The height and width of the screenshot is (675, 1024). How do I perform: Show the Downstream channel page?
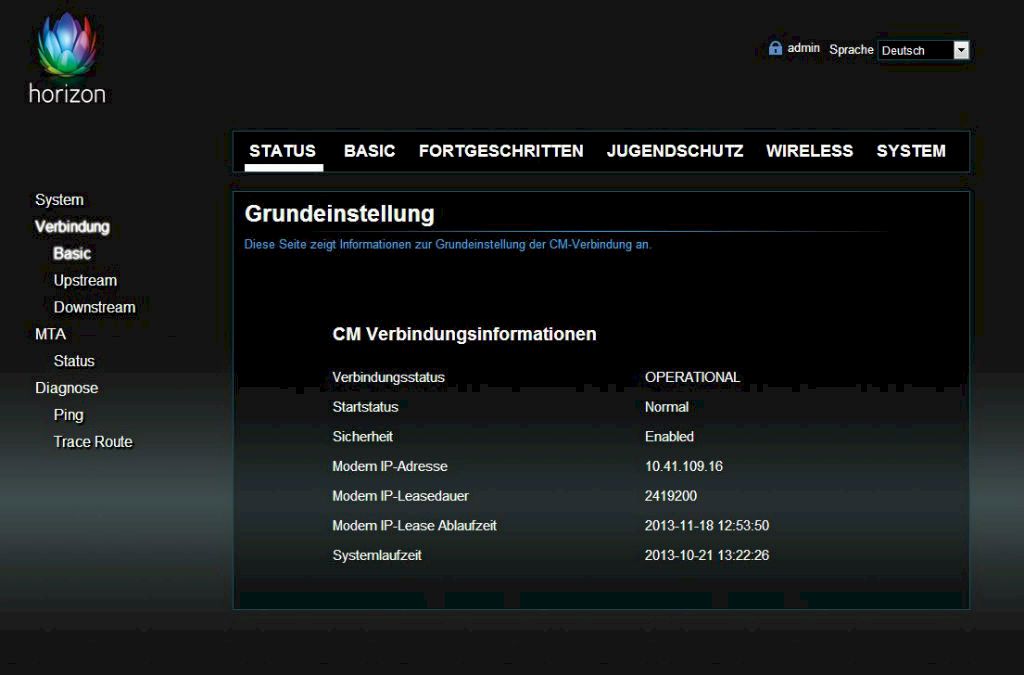coord(94,308)
